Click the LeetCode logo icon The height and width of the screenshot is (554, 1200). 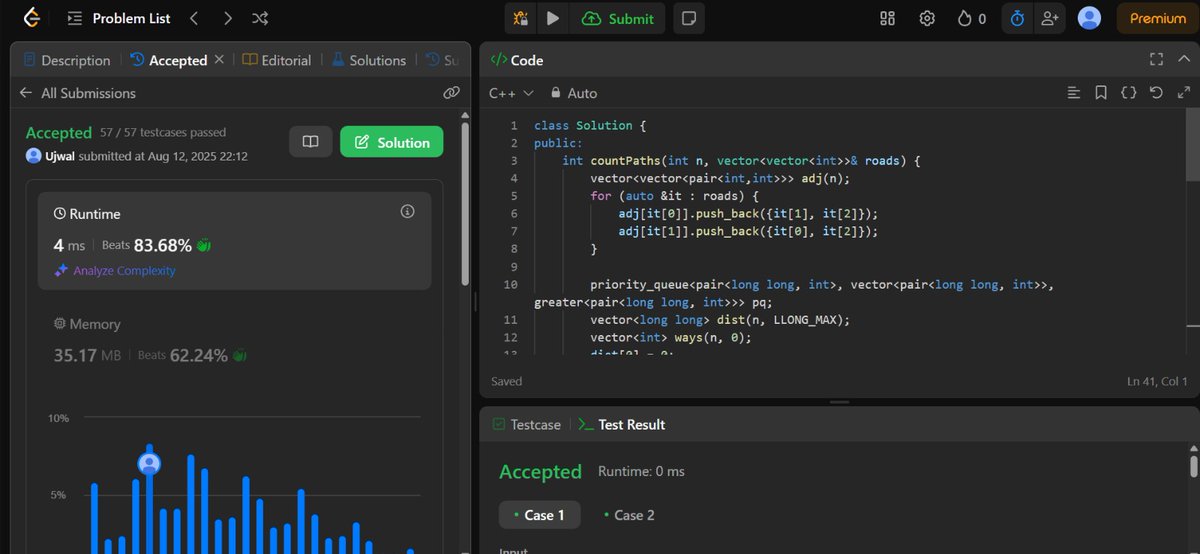(x=33, y=18)
